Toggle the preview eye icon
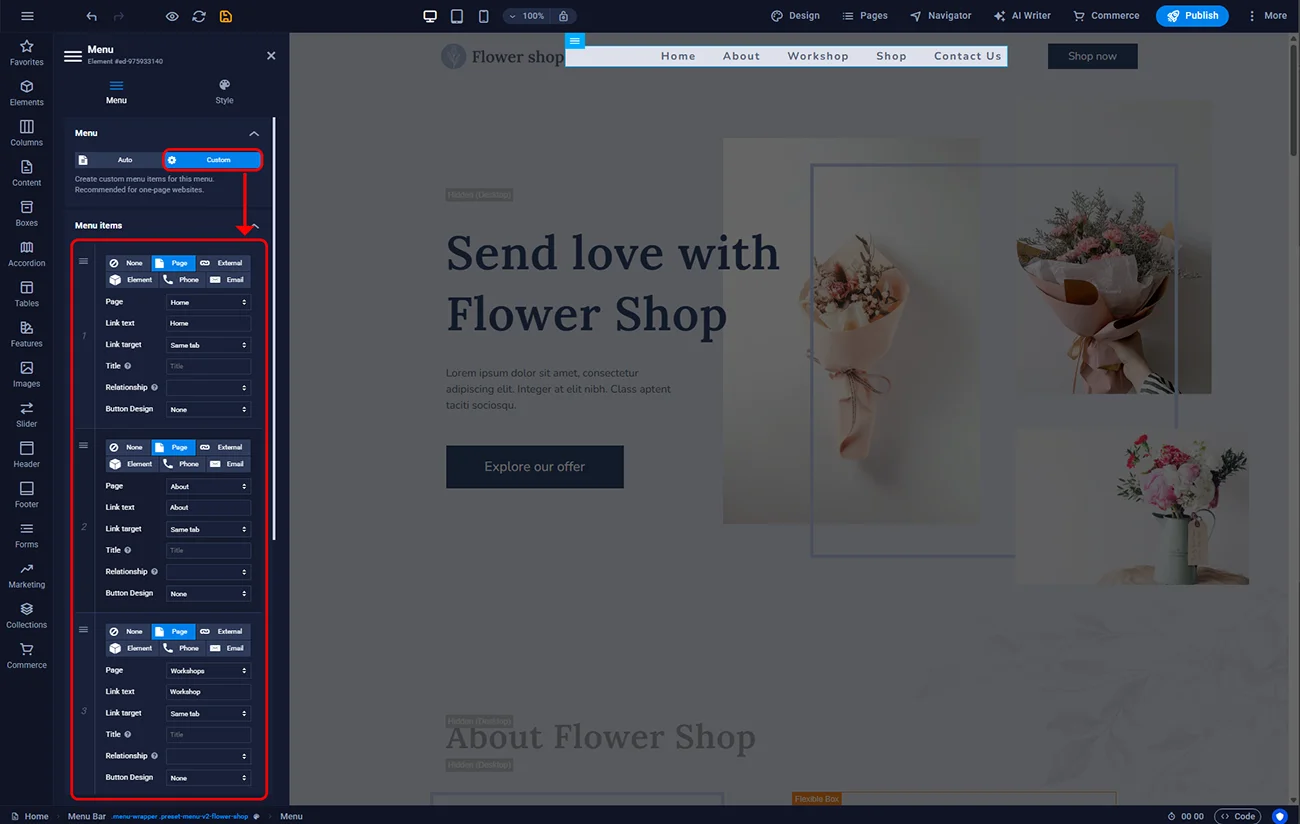This screenshot has height=824, width=1300. [172, 16]
